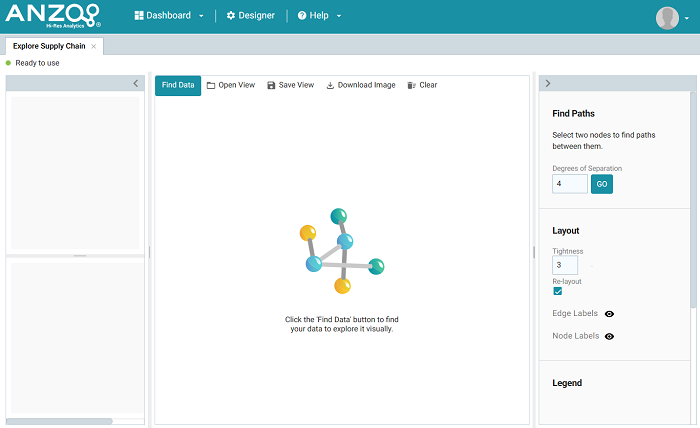Image resolution: width=700 pixels, height=428 pixels.
Task: Click the ANZO logo
Action: pyautogui.click(x=52, y=16)
